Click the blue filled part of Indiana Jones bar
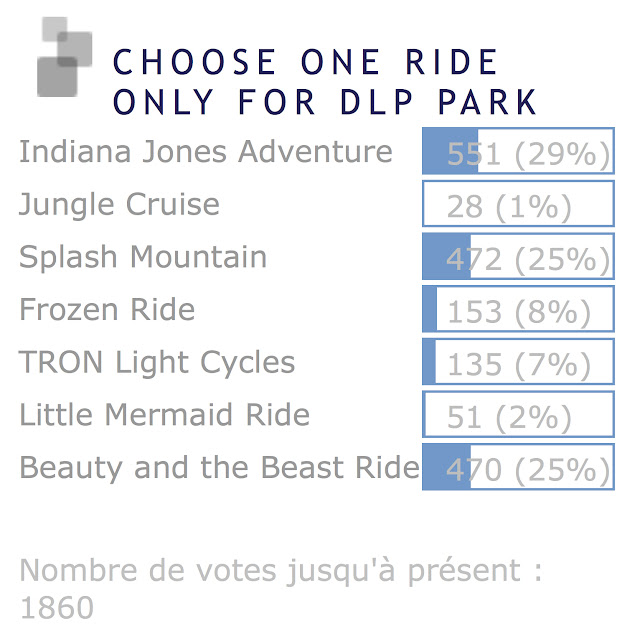The image size is (640, 631). coord(450,151)
